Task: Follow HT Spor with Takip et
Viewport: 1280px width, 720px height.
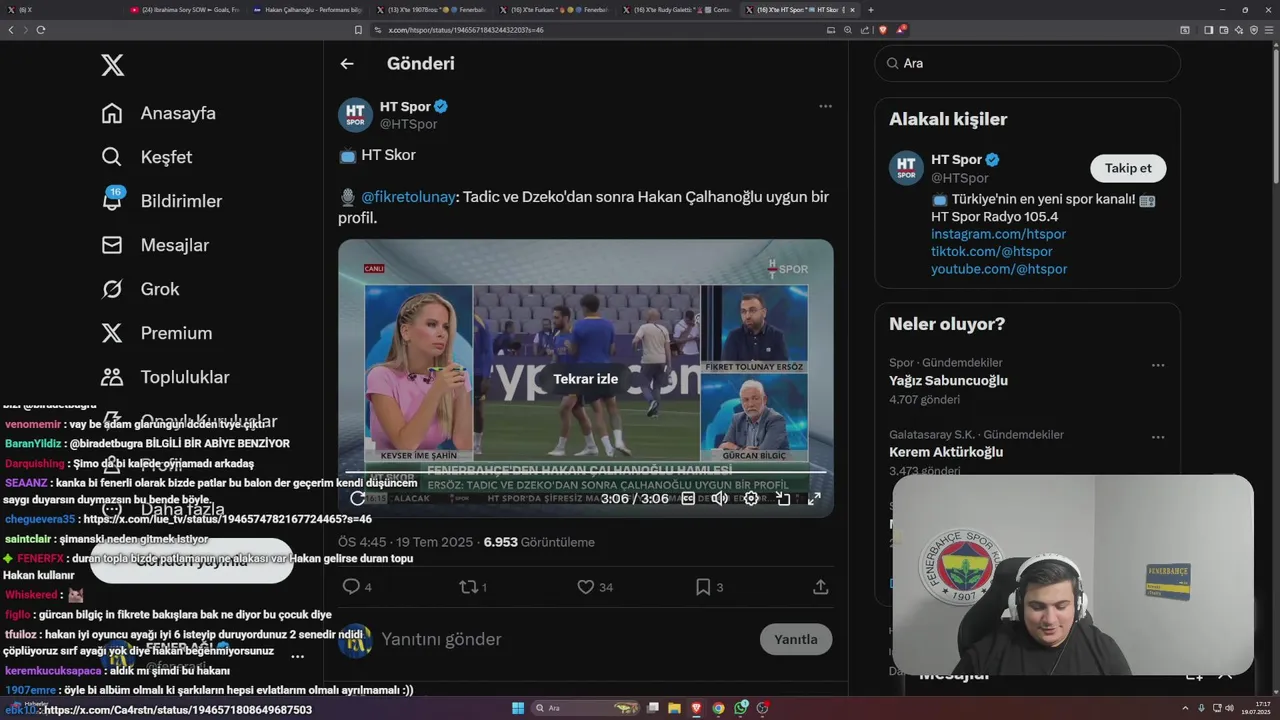Action: coord(1128,168)
